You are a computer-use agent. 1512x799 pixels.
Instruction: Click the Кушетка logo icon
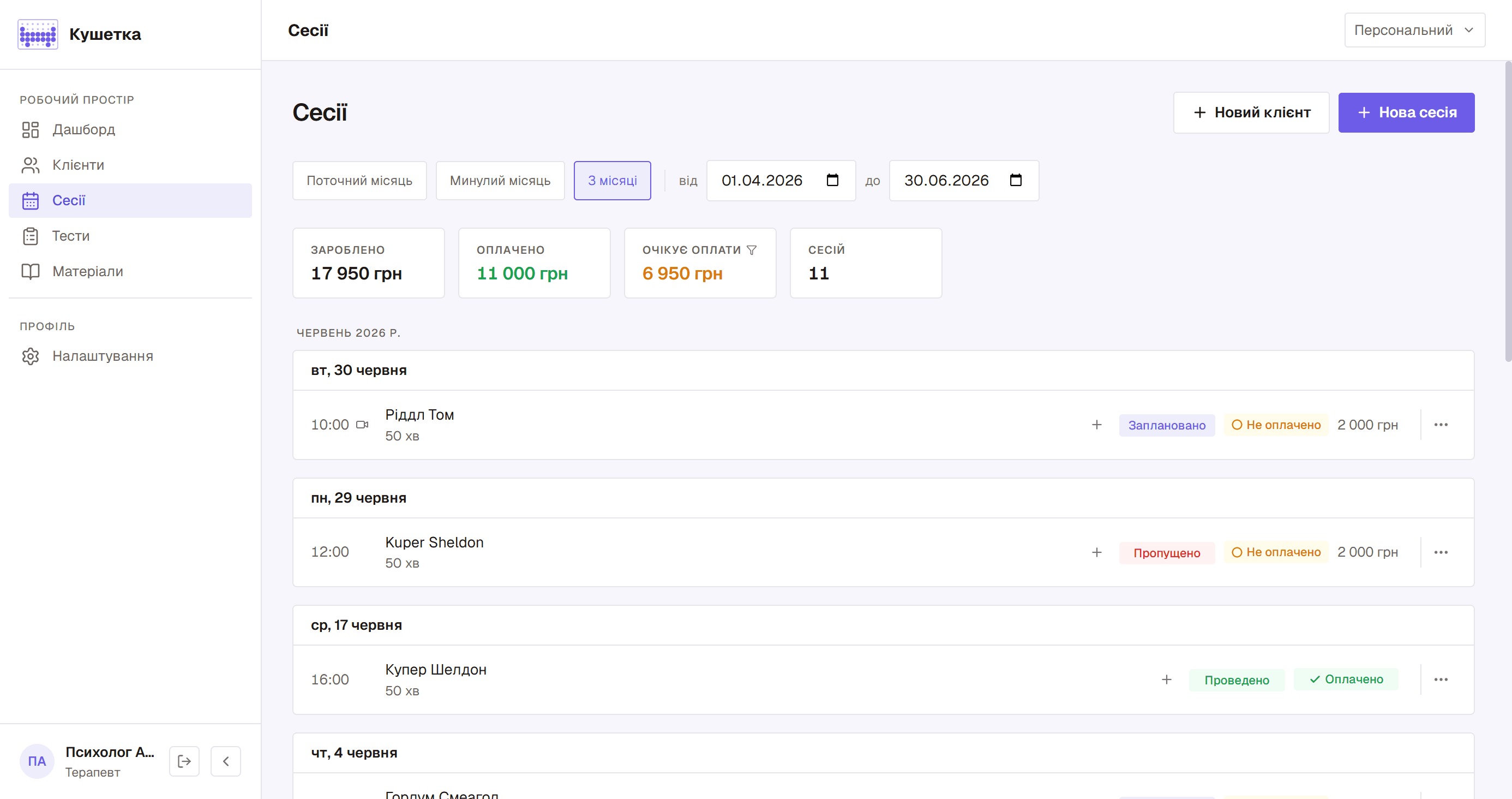[x=38, y=34]
